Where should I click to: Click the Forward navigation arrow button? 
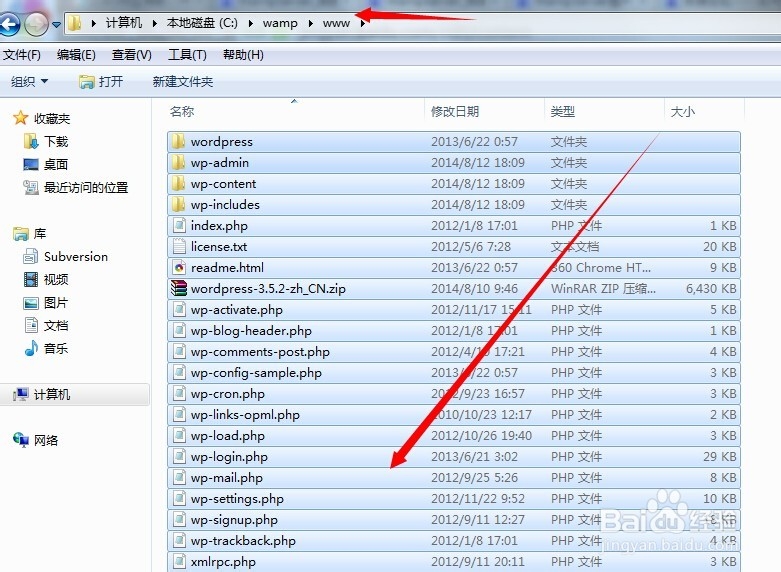pos(36,24)
